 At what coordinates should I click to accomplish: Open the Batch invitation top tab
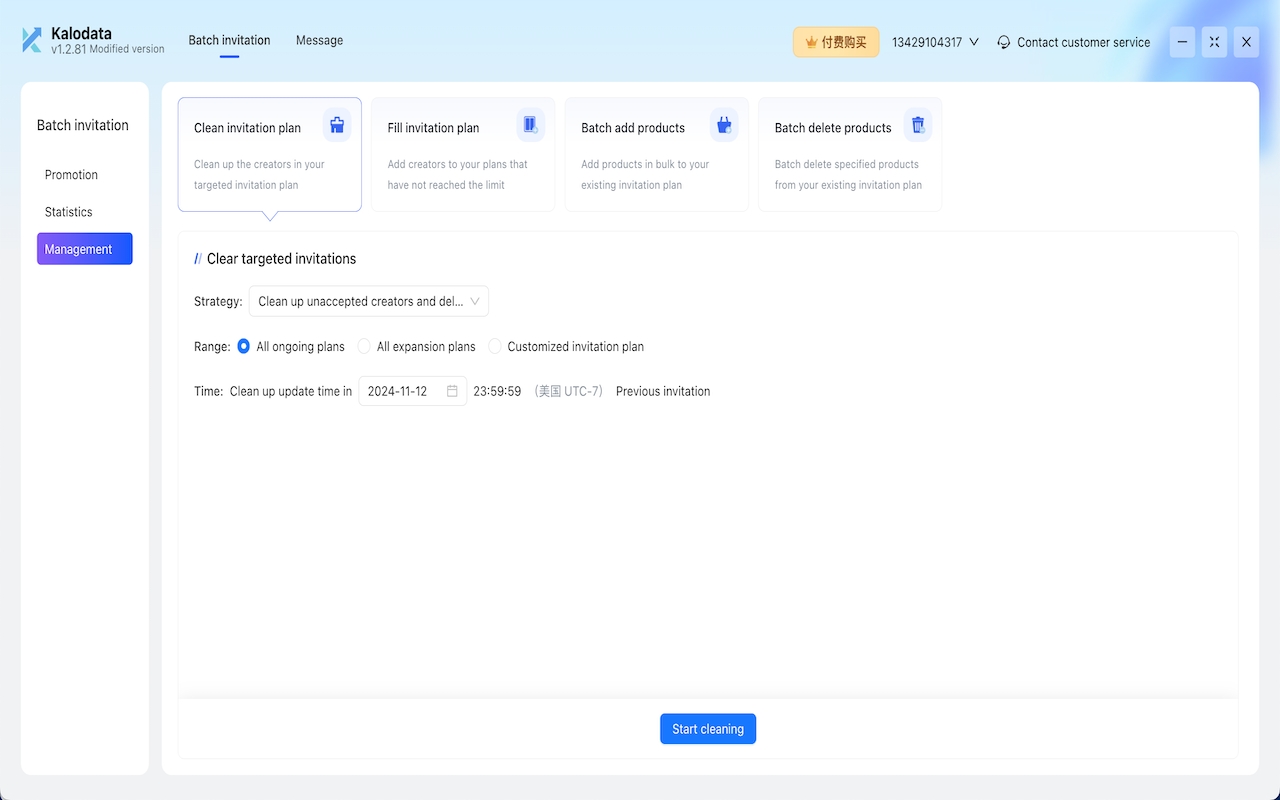click(229, 40)
